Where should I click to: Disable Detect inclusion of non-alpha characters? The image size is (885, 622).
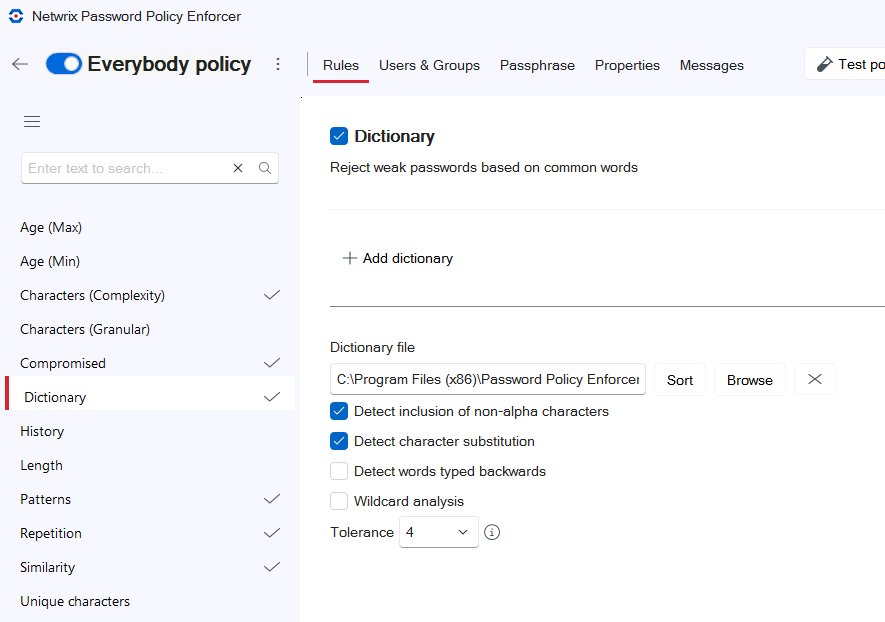coord(339,411)
